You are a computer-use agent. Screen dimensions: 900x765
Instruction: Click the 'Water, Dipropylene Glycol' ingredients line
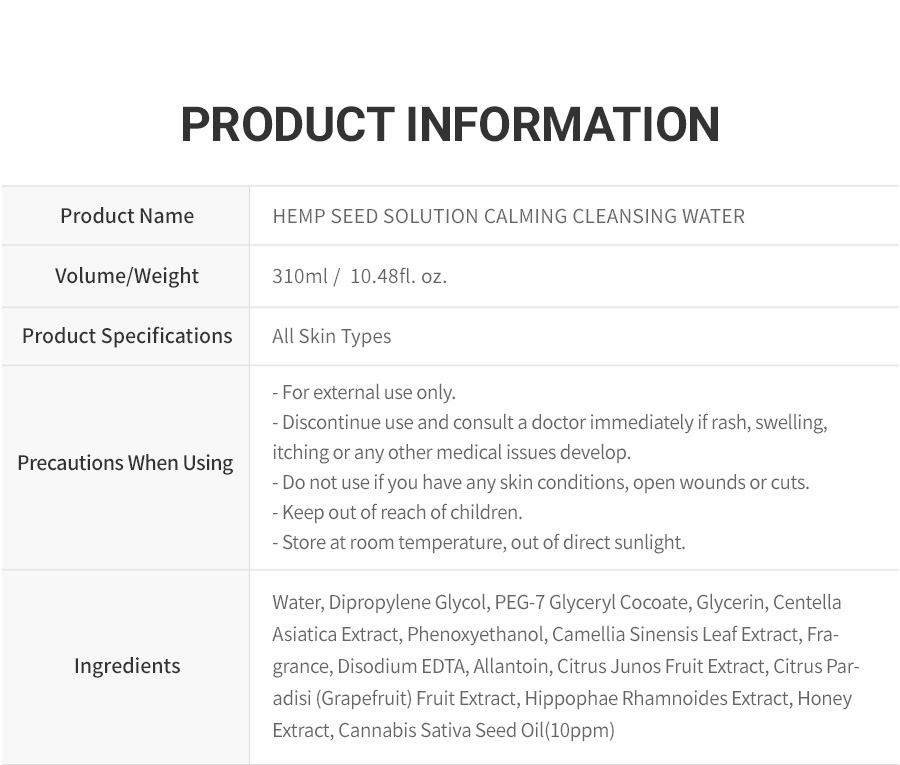557,603
